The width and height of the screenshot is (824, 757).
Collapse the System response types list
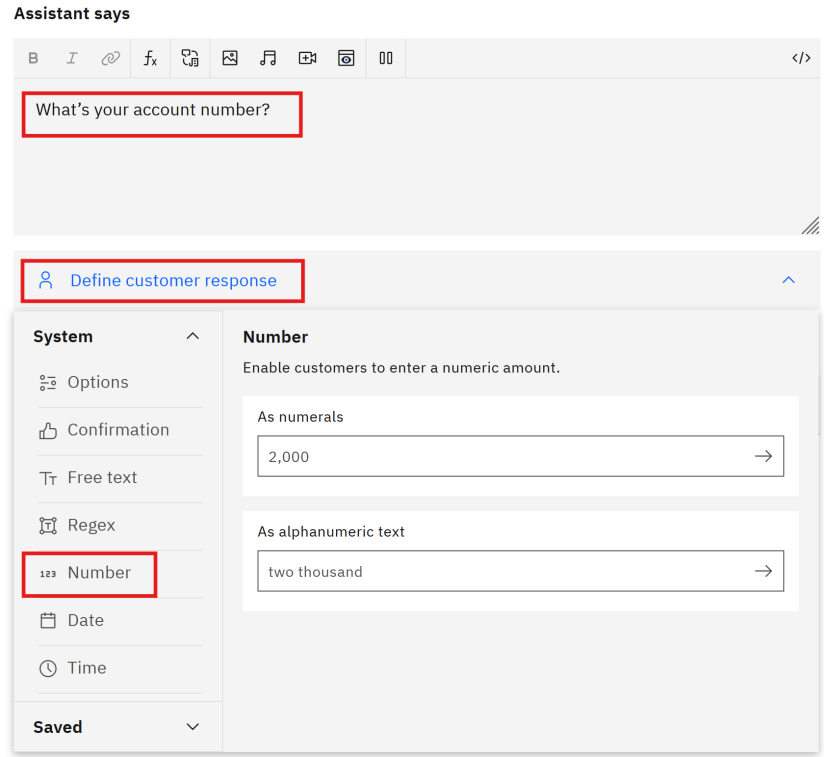click(x=193, y=336)
